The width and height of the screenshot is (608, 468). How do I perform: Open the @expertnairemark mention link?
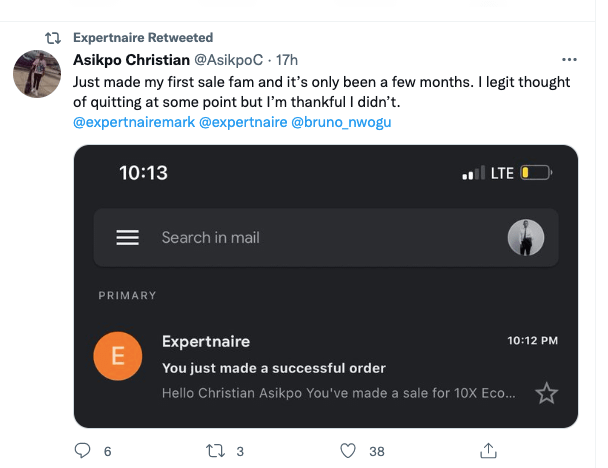pos(134,122)
